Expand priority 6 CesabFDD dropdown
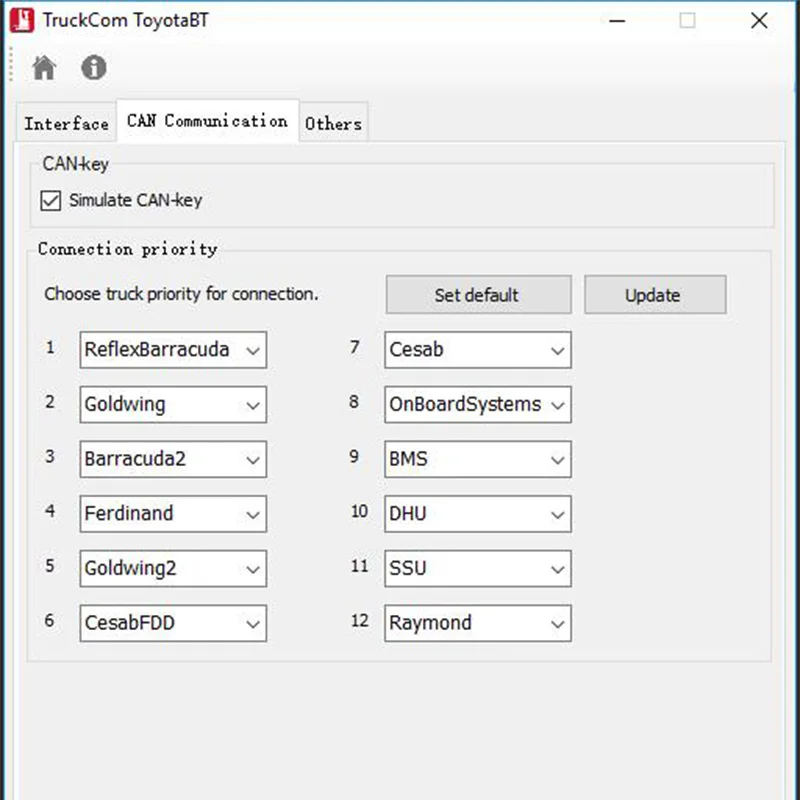The height and width of the screenshot is (800, 800). click(x=173, y=623)
